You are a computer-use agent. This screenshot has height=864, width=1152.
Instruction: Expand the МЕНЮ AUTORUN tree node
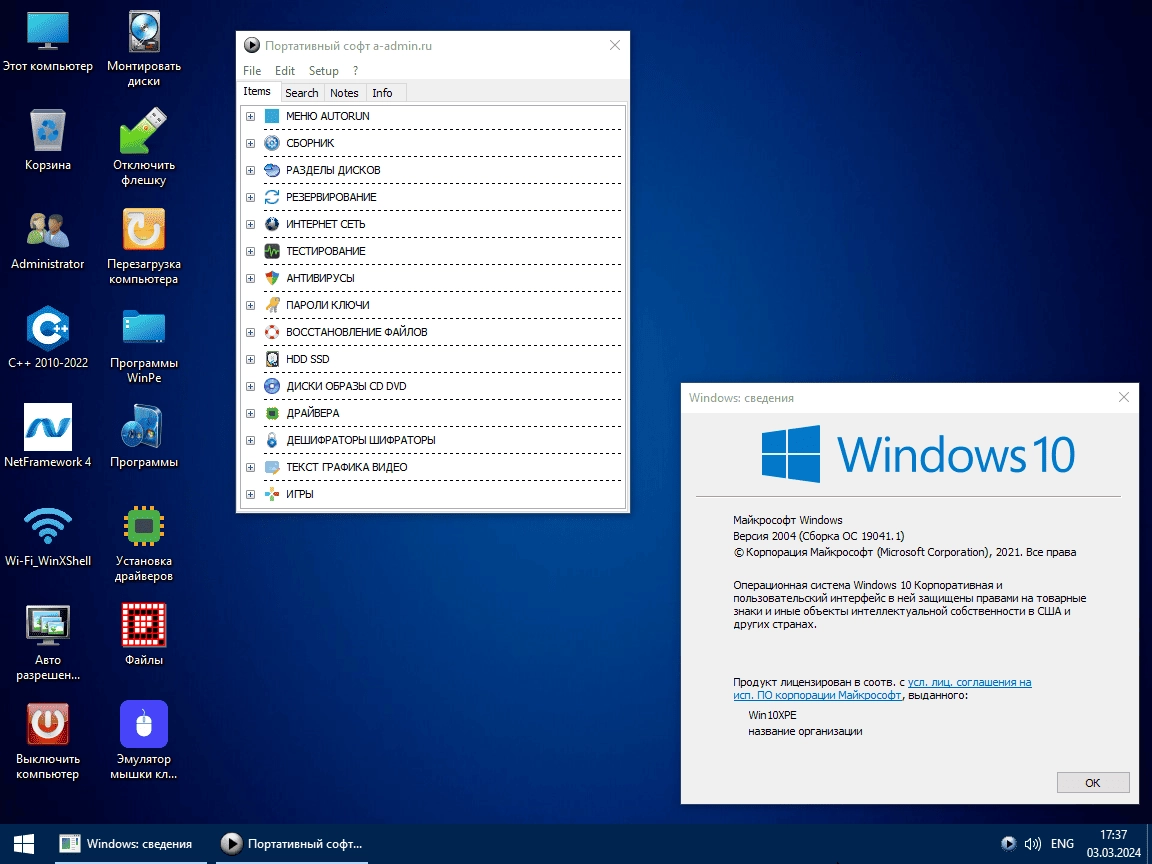[251, 116]
